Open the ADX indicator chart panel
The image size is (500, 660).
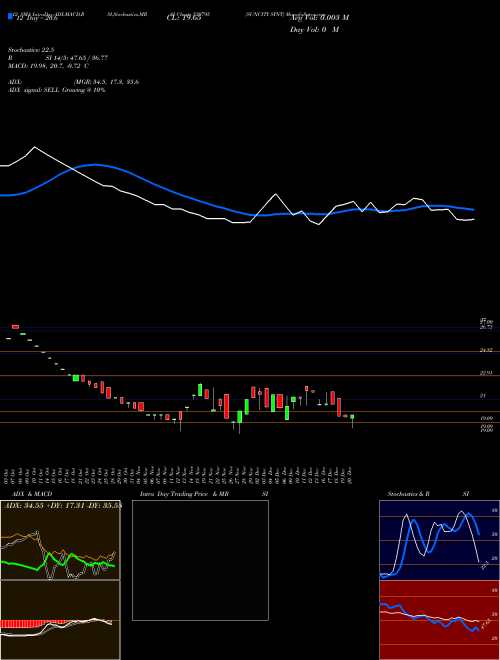[60, 540]
